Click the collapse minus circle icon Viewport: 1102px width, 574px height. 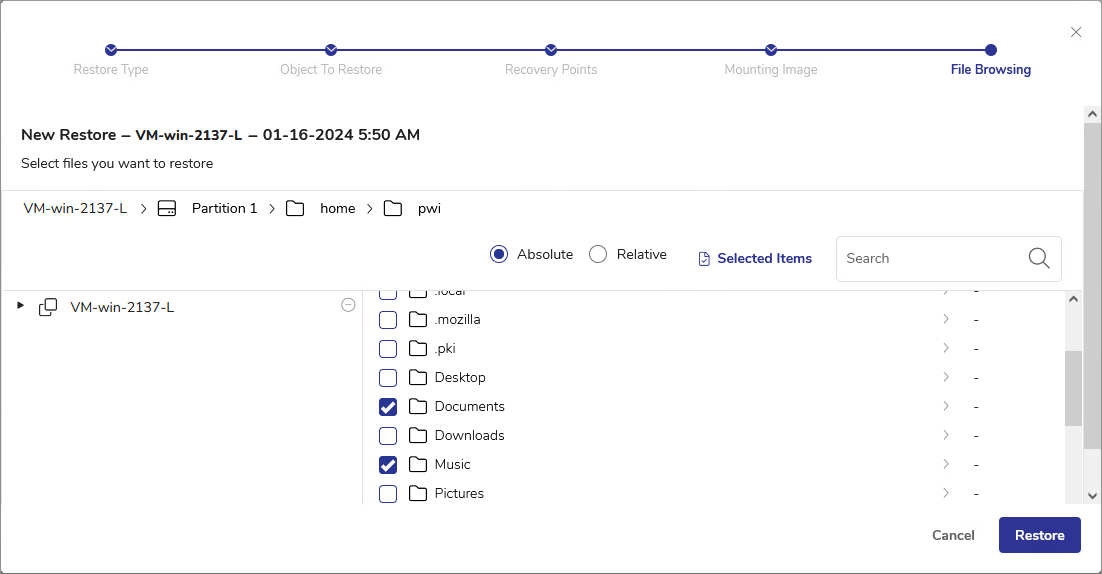point(348,305)
